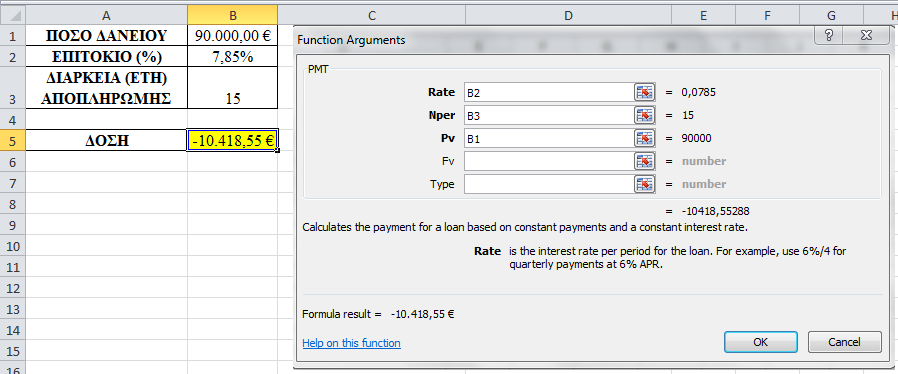Click the Pv result value 90000
The width and height of the screenshot is (898, 374).
[x=697, y=138]
